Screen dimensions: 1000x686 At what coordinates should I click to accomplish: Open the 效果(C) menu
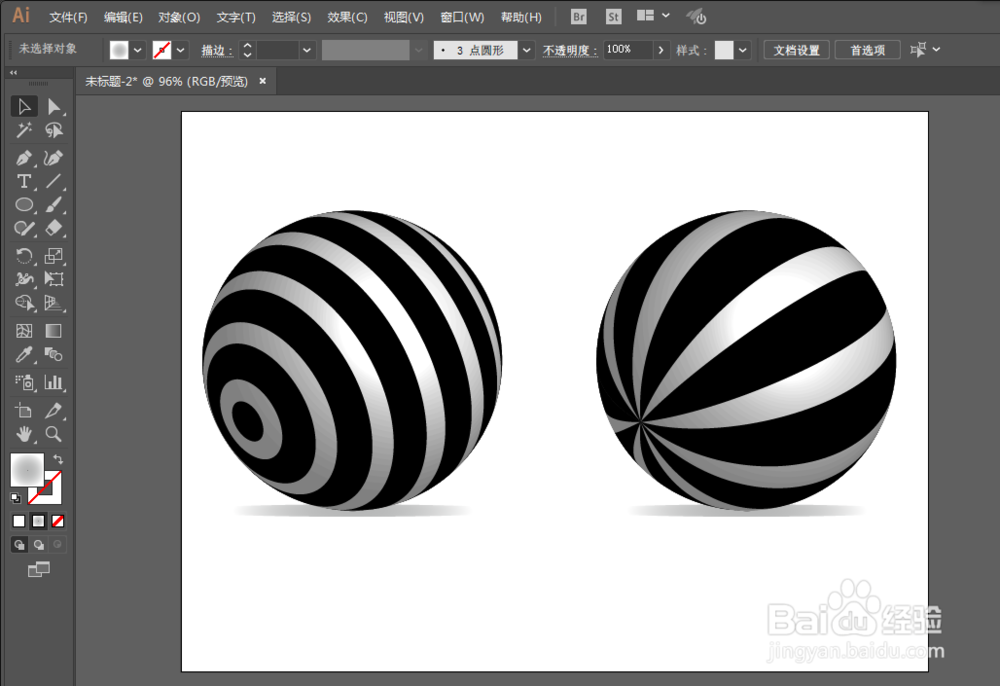(347, 17)
